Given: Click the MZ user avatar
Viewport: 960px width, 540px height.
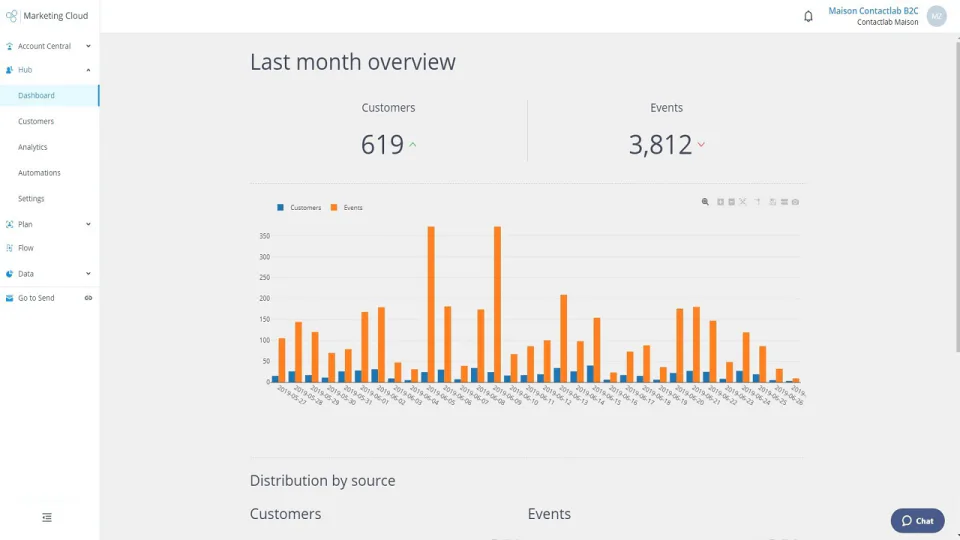Looking at the screenshot, I should [937, 16].
